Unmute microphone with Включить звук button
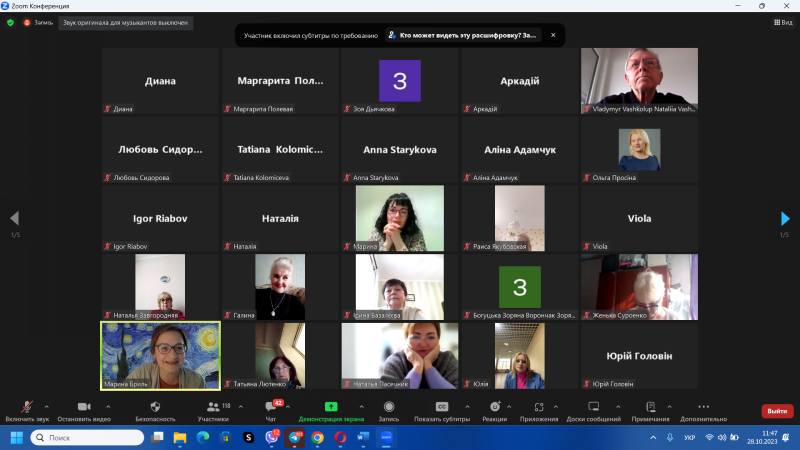 pos(26,410)
